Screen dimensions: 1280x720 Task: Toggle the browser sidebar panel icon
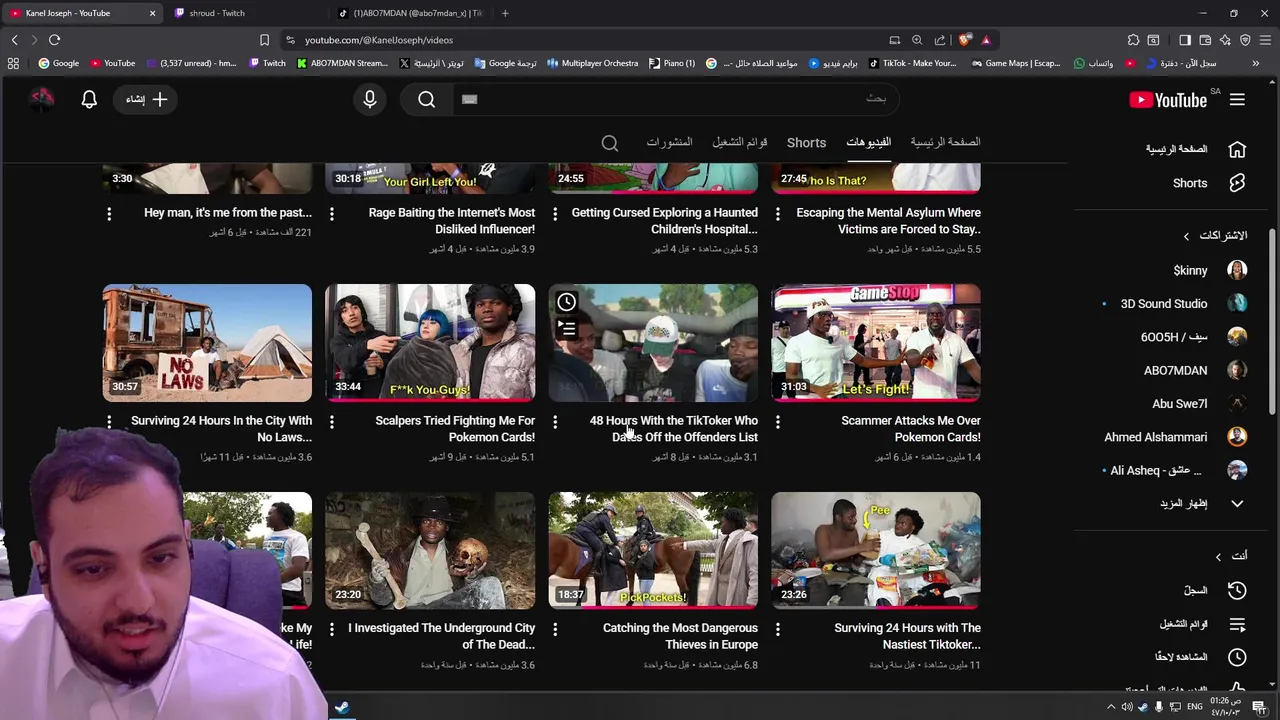[x=1185, y=40]
